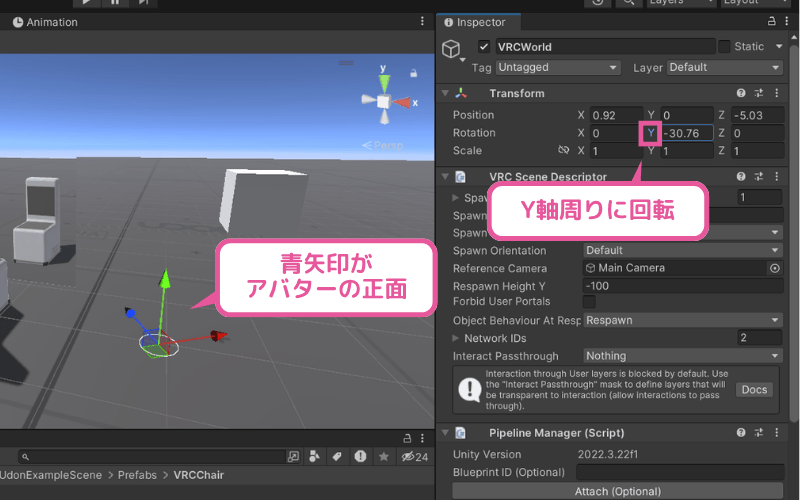The height and width of the screenshot is (500, 800).
Task: Open Object Behaviour At Respawn dropdown
Action: coord(683,320)
